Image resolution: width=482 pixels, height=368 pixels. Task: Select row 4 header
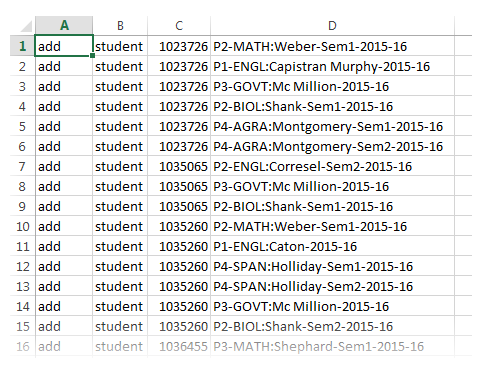click(22, 106)
